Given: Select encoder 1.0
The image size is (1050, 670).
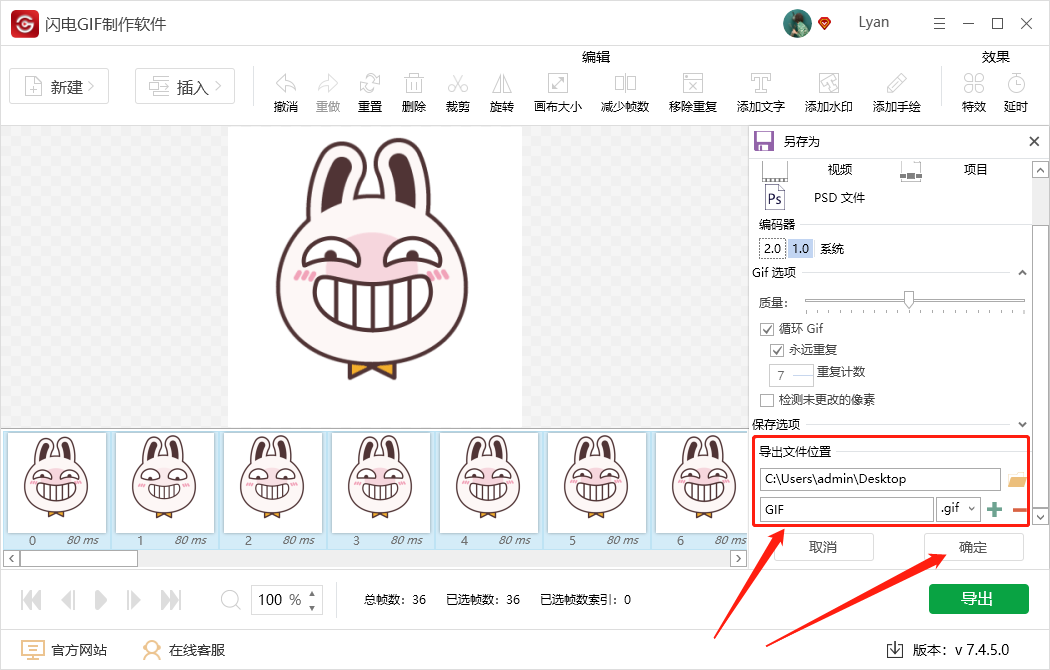Looking at the screenshot, I should 800,248.
